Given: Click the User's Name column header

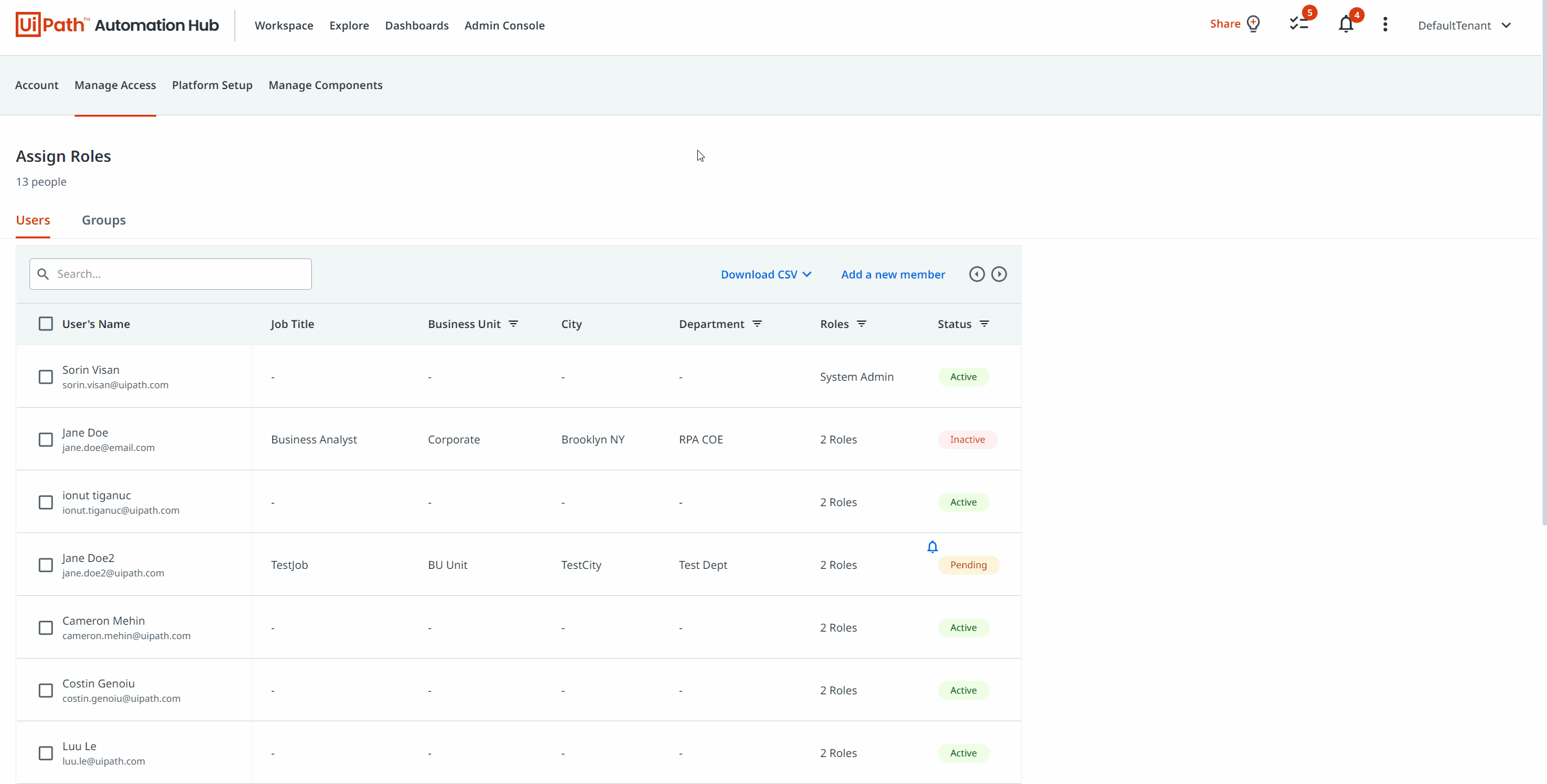Looking at the screenshot, I should click(96, 324).
